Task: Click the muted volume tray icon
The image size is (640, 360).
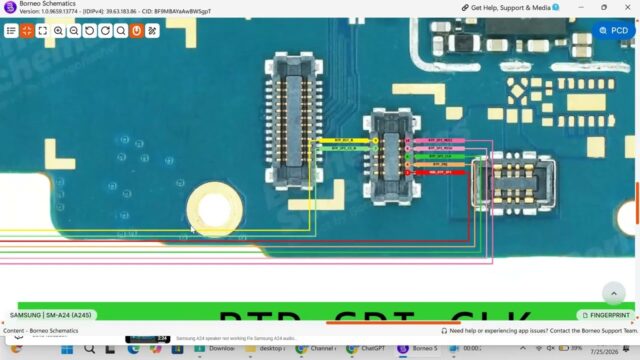Action: tap(551, 349)
